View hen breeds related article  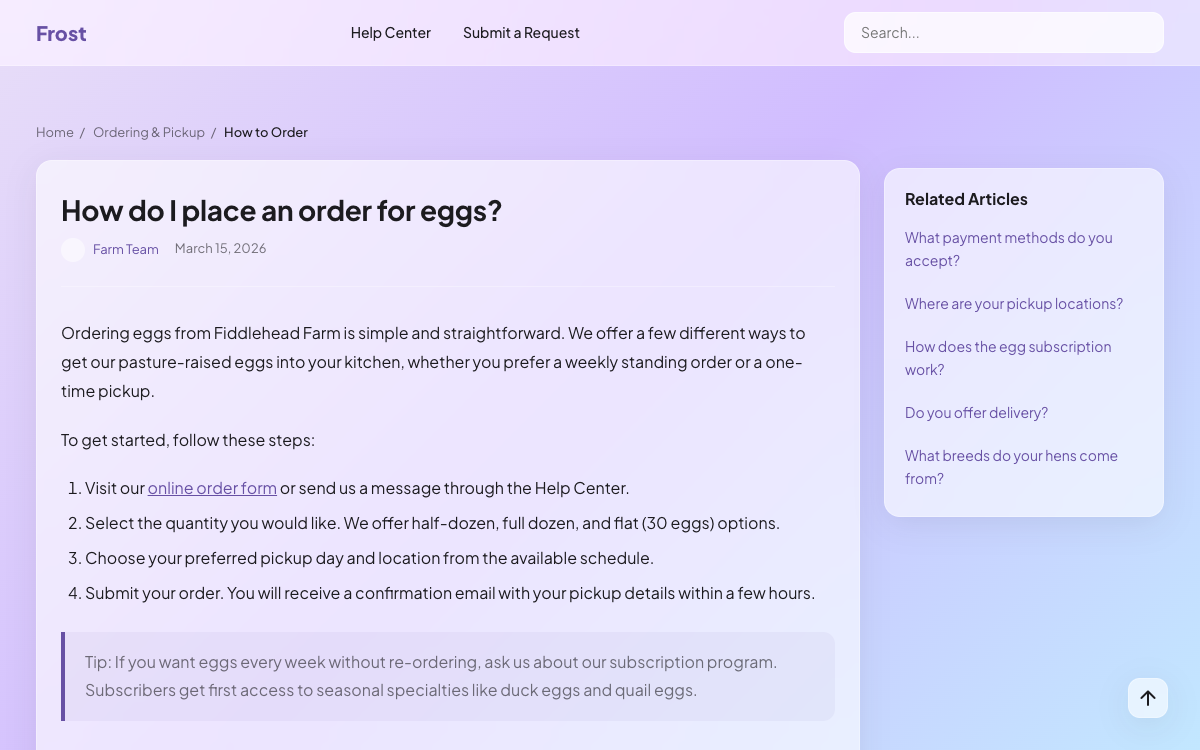[x=1011, y=467]
